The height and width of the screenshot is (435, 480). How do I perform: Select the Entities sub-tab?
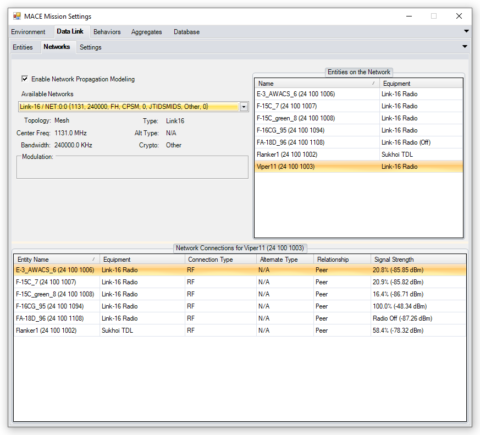coord(23,47)
